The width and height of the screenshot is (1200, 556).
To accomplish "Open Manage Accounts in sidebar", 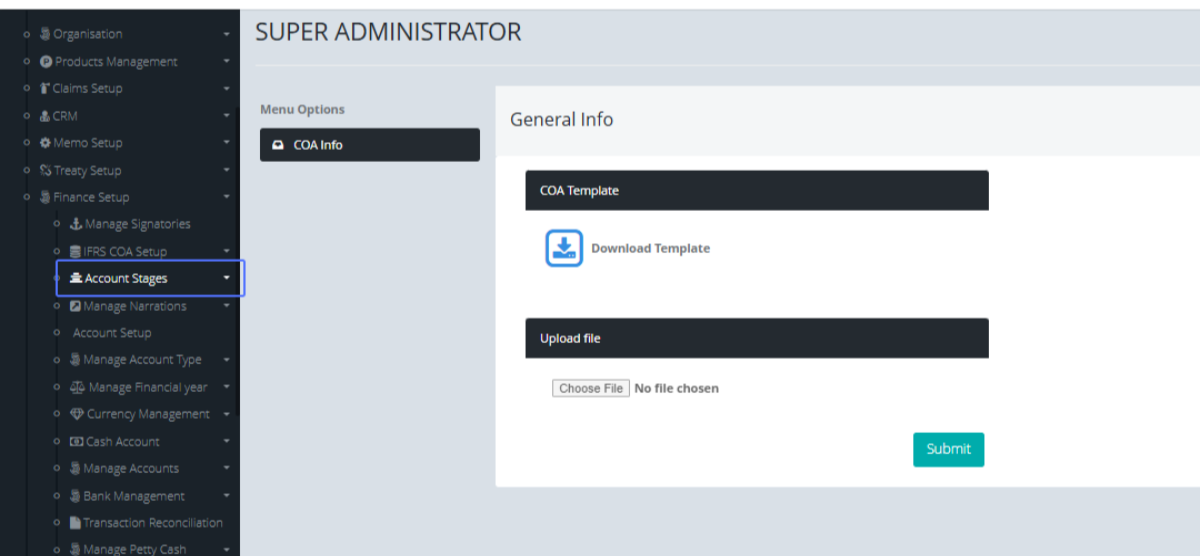I will click(131, 469).
